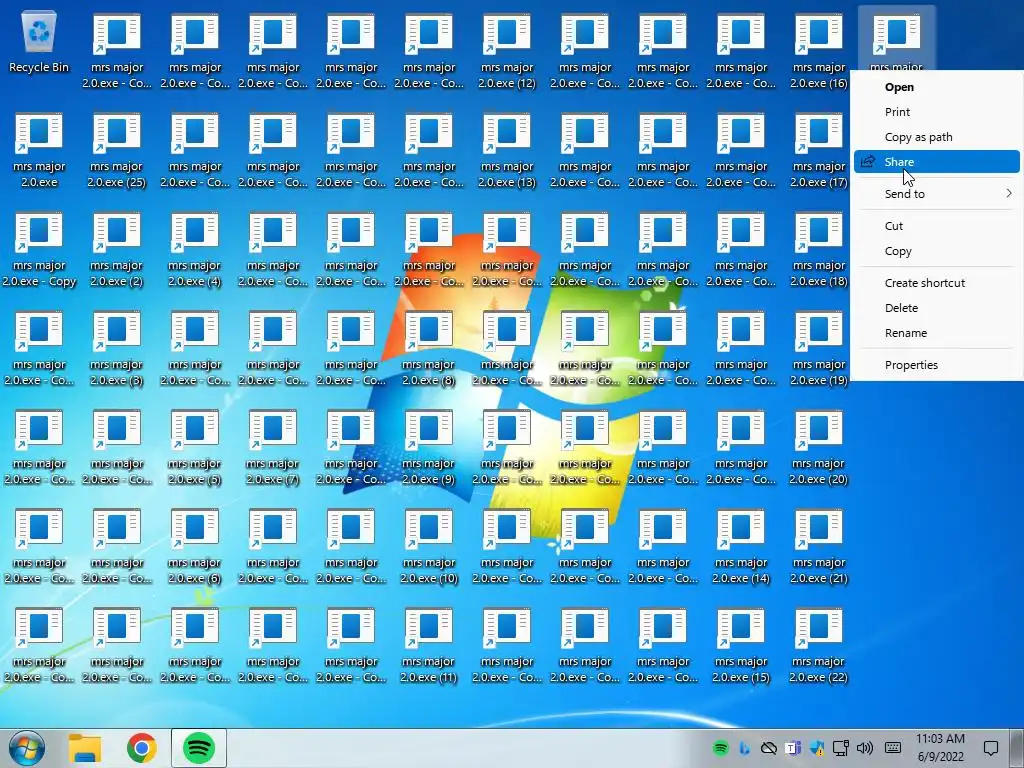Open the clock showing 11:03 AM
Image resolution: width=1024 pixels, height=768 pixels.
tap(940, 748)
